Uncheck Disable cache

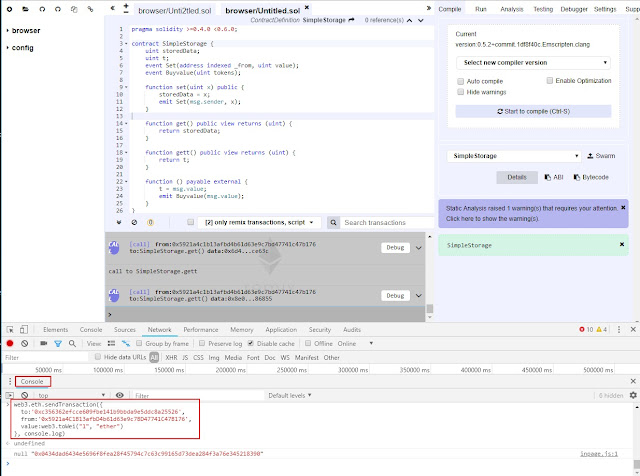coord(251,343)
